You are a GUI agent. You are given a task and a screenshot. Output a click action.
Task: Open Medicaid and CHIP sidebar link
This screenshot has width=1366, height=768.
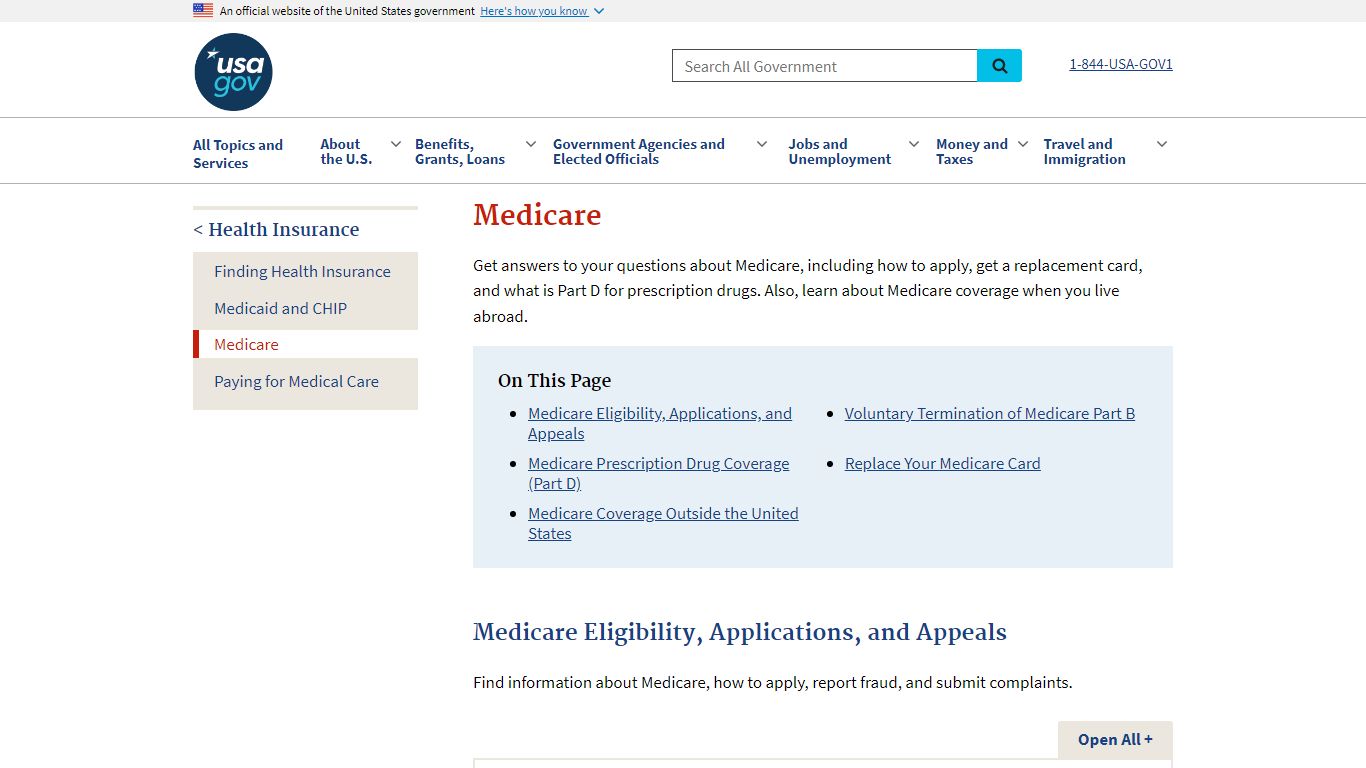click(x=280, y=308)
